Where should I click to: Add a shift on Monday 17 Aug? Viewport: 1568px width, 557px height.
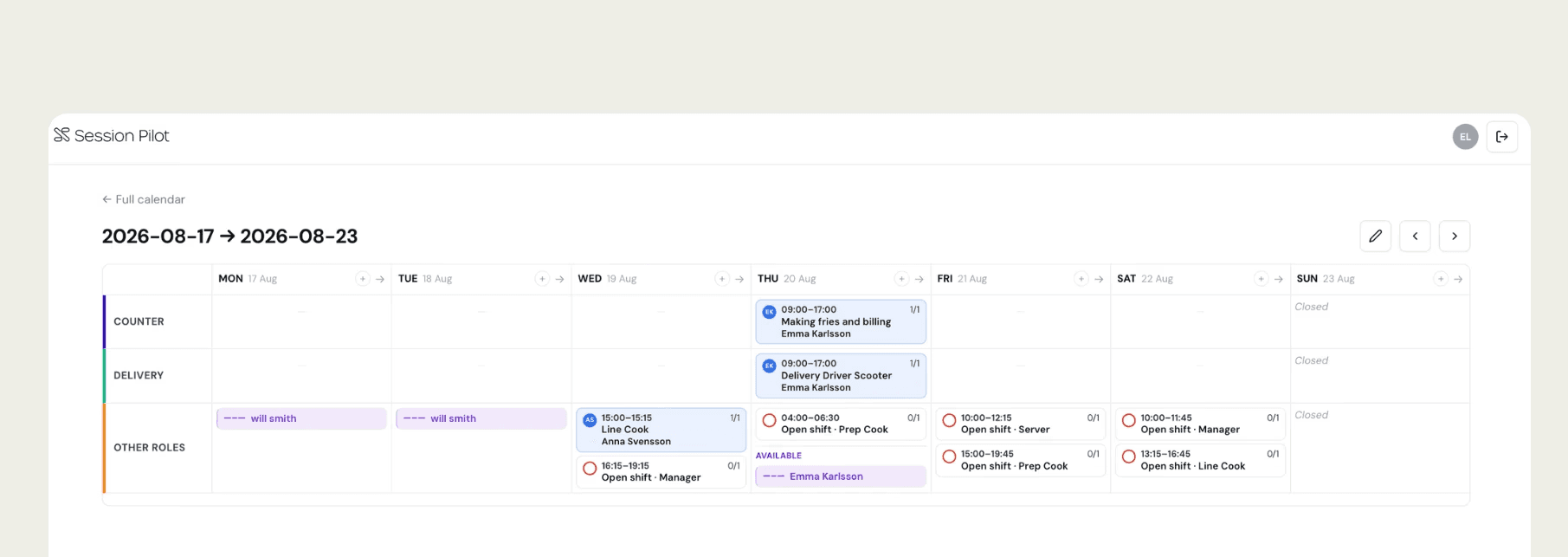click(x=363, y=279)
